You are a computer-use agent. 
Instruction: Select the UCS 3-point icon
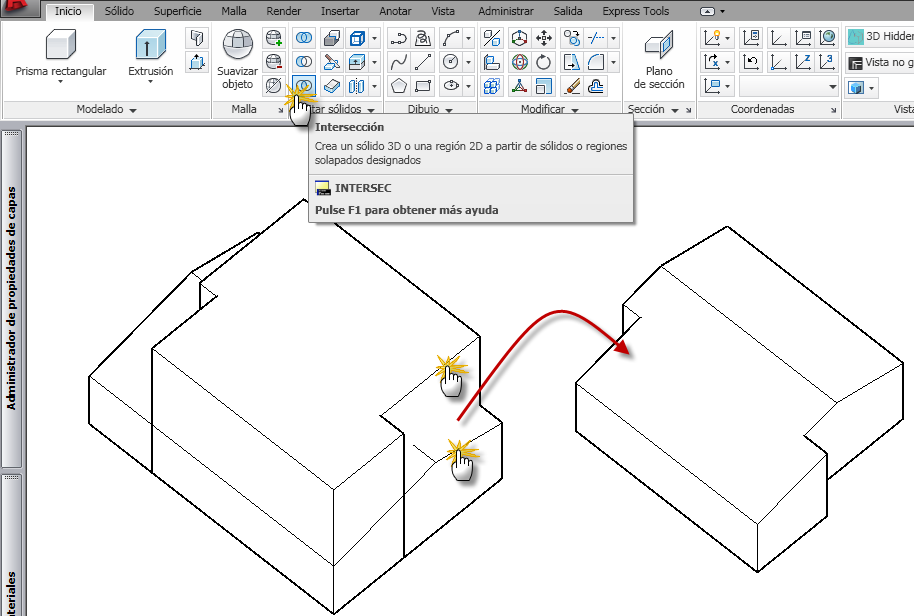point(827,62)
